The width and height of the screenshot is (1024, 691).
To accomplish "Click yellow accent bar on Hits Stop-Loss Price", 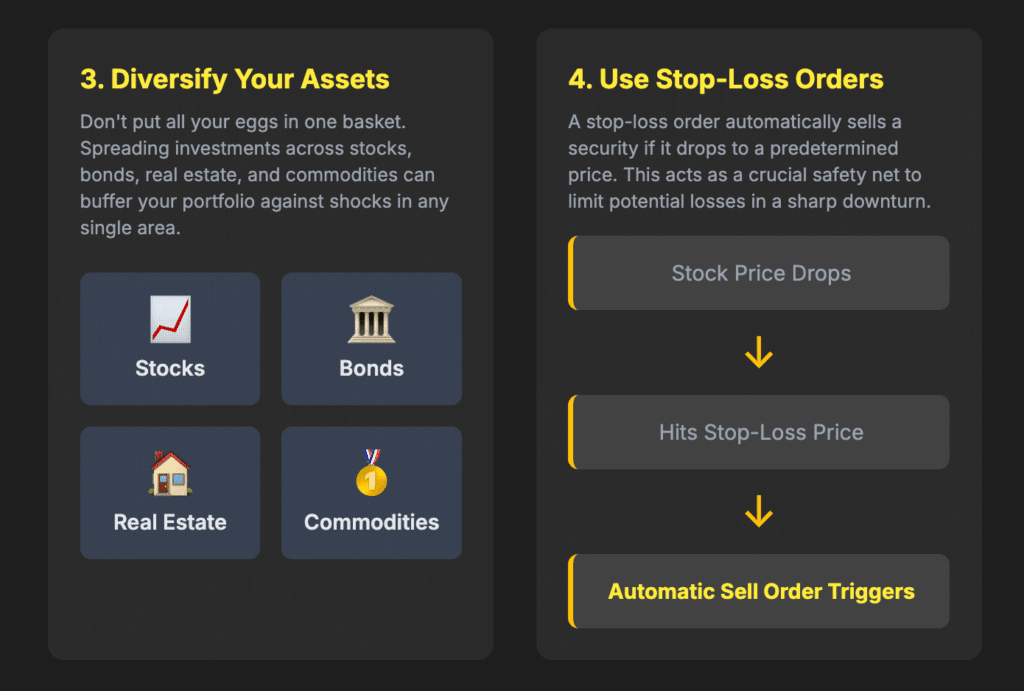I will click(571, 432).
